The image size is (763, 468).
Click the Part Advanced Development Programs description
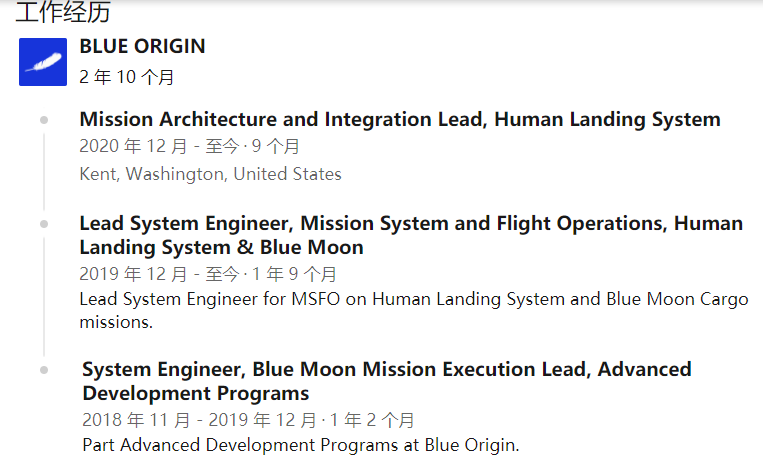[x=301, y=445]
